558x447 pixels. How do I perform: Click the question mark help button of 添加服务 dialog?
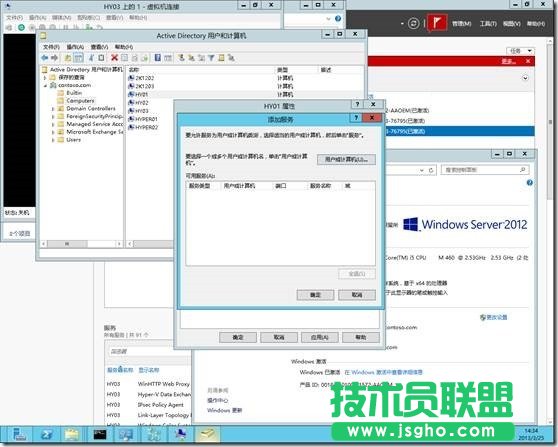pos(356,118)
